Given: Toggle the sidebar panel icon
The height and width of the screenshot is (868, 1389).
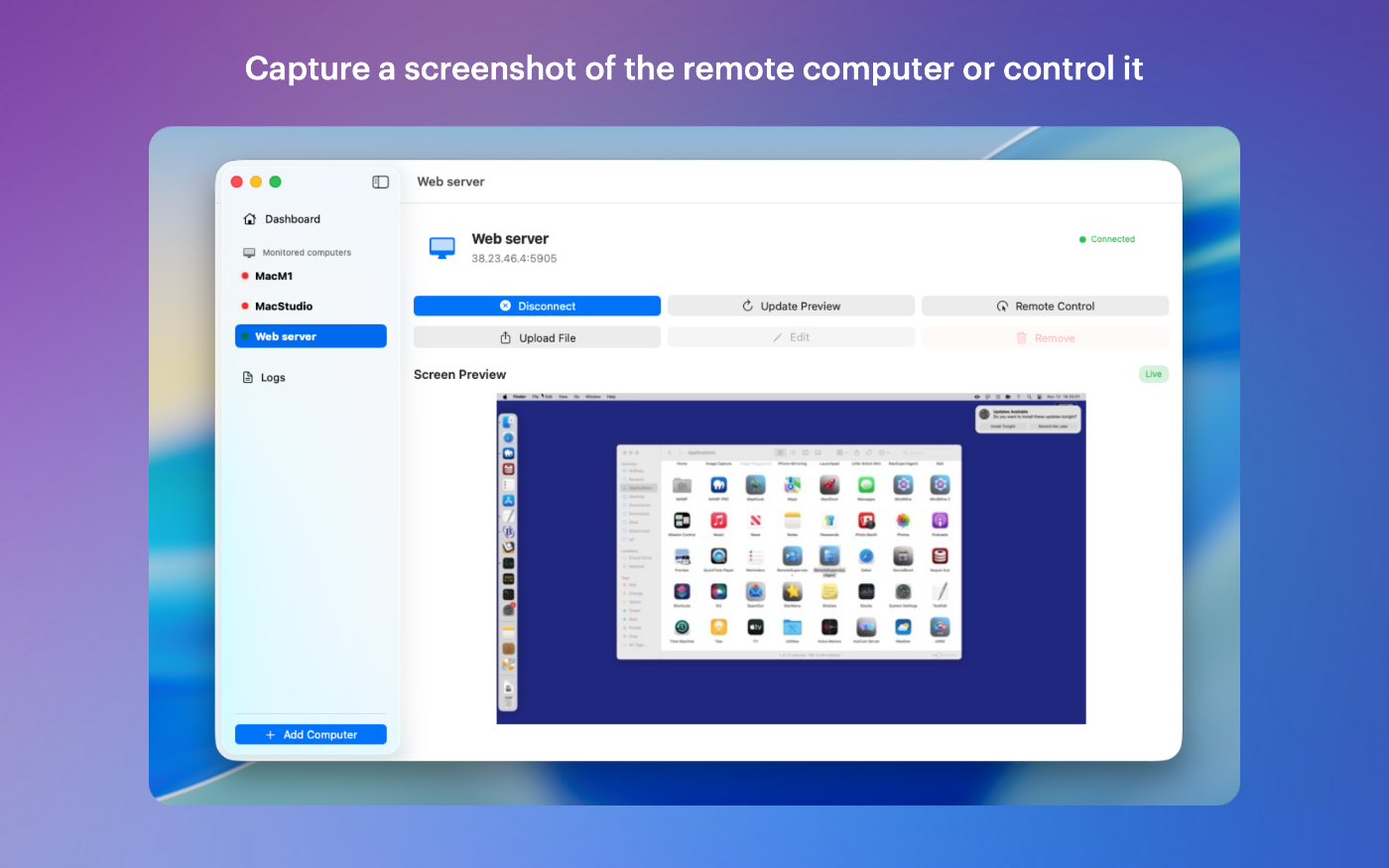Looking at the screenshot, I should click(380, 182).
